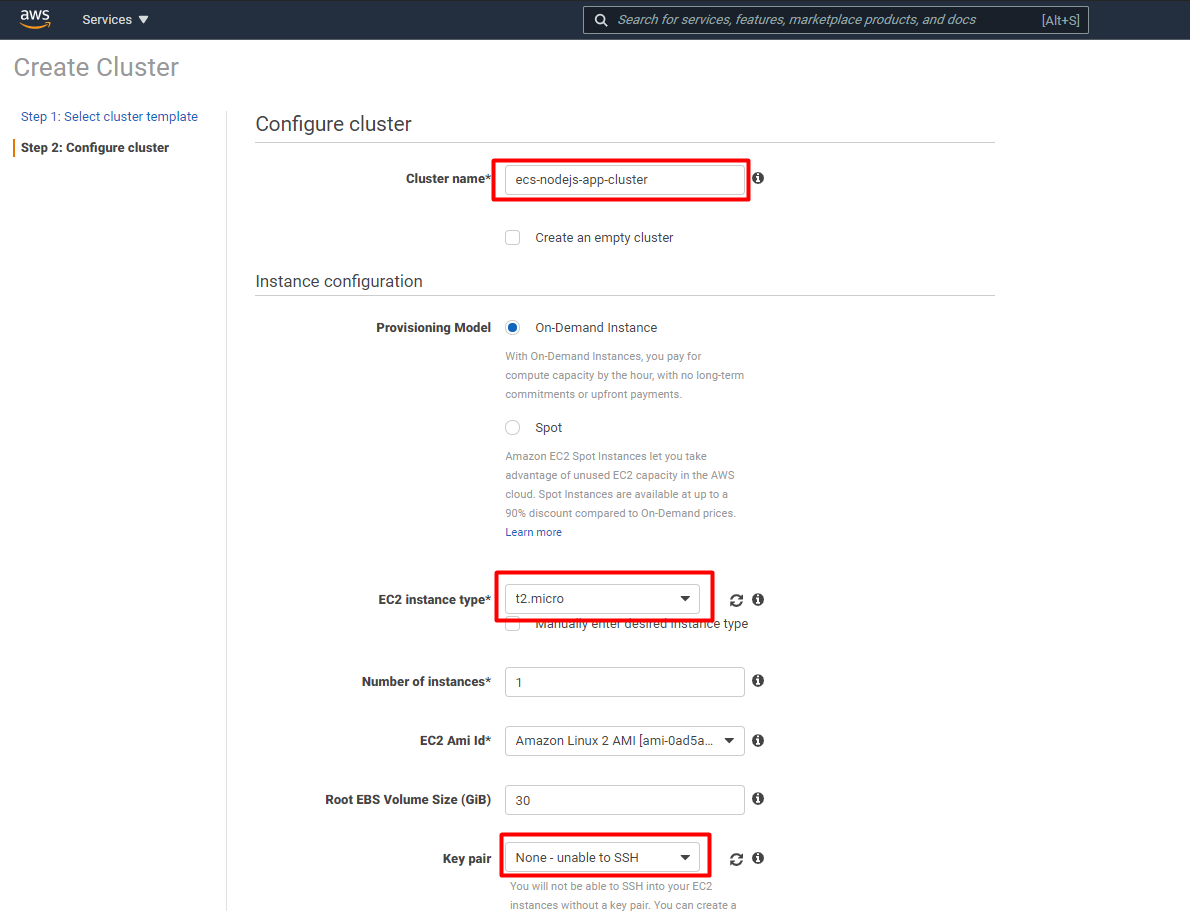Select the Spot provisioning model

tap(512, 427)
